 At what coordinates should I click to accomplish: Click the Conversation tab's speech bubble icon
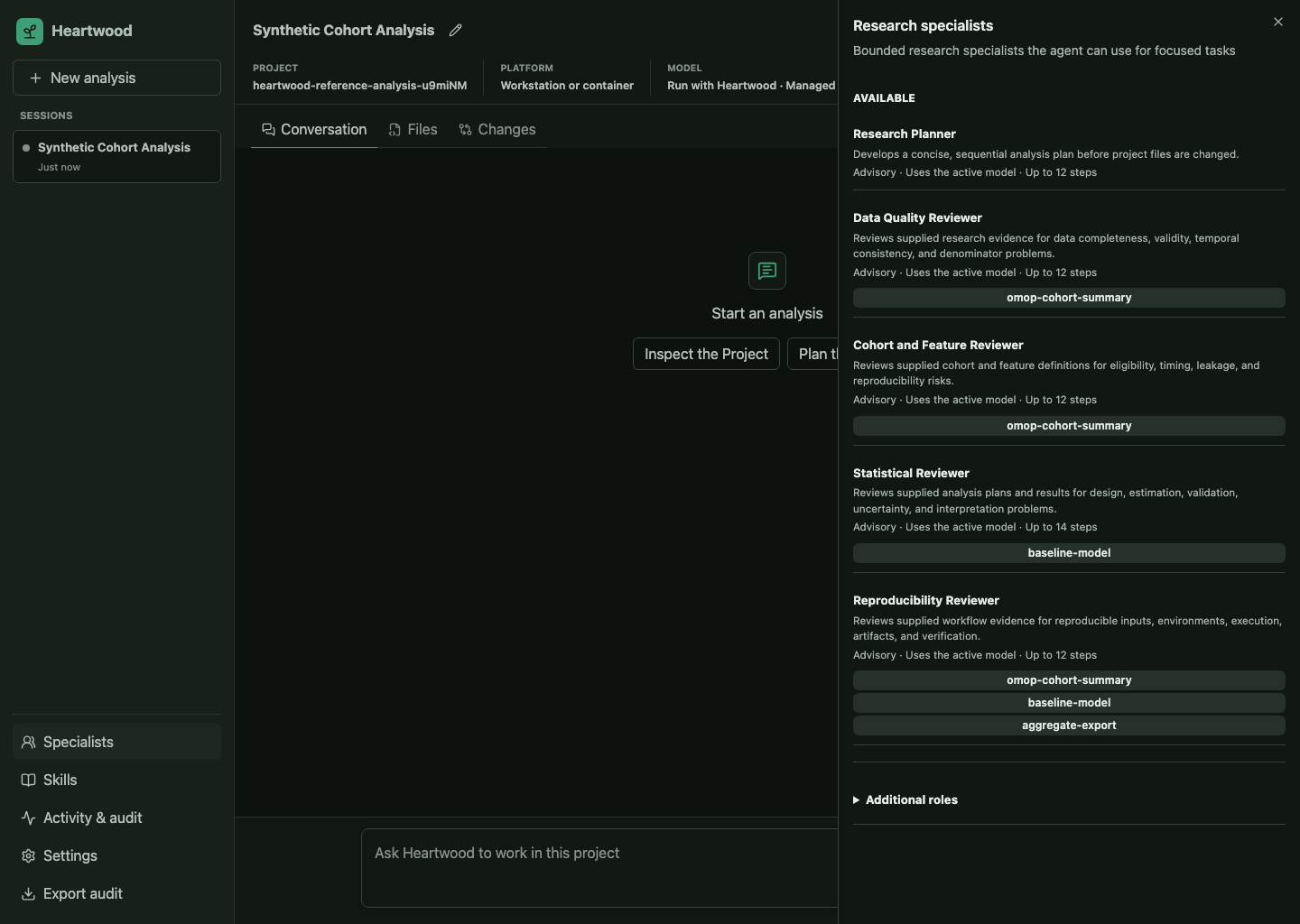tap(268, 130)
